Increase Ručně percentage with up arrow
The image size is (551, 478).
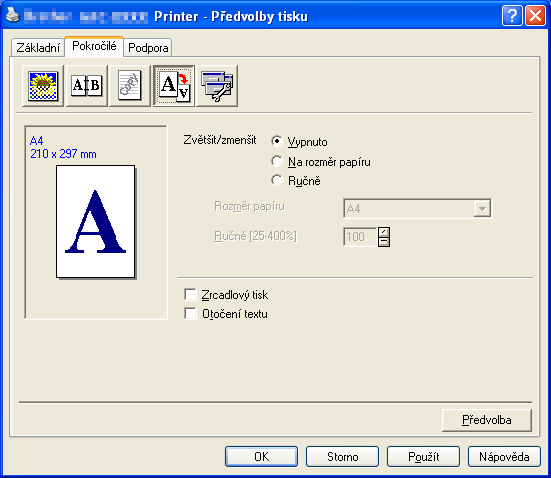tap(384, 232)
